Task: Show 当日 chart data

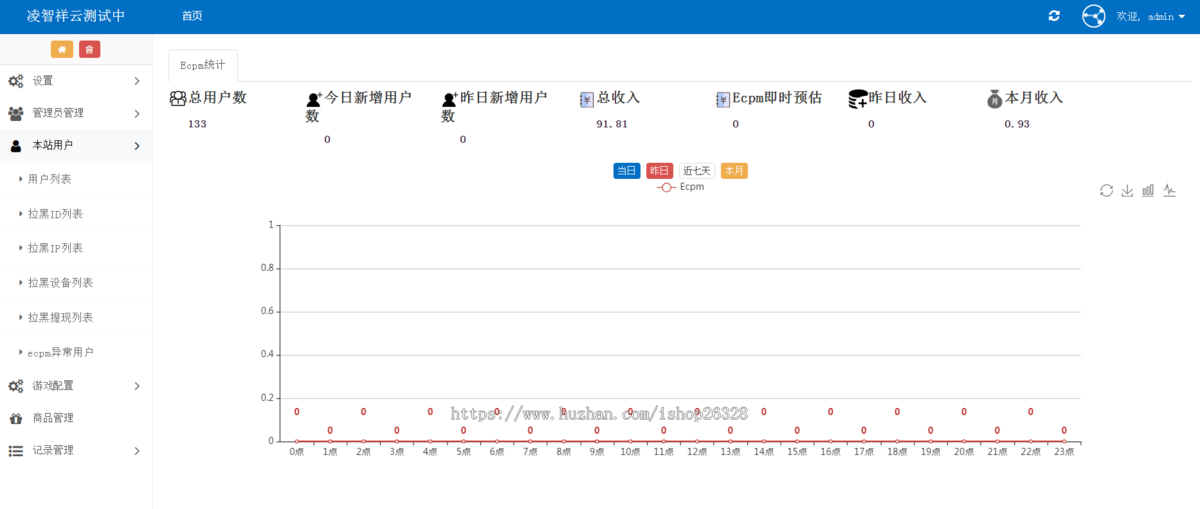Action: click(x=627, y=171)
